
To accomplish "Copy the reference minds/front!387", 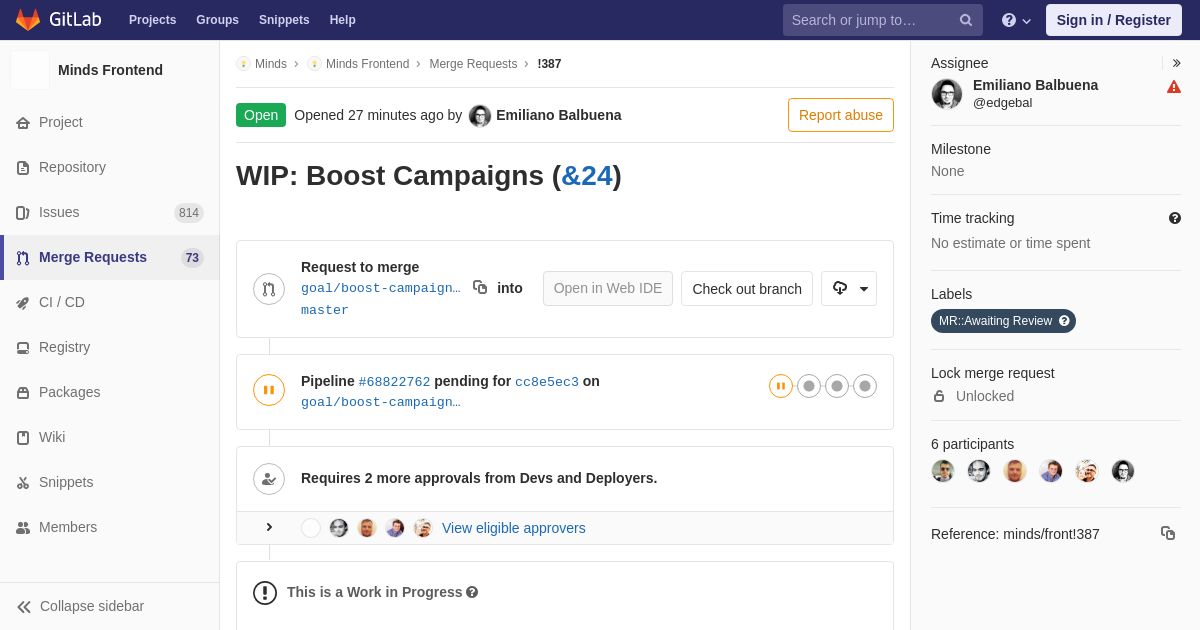I will point(1168,533).
